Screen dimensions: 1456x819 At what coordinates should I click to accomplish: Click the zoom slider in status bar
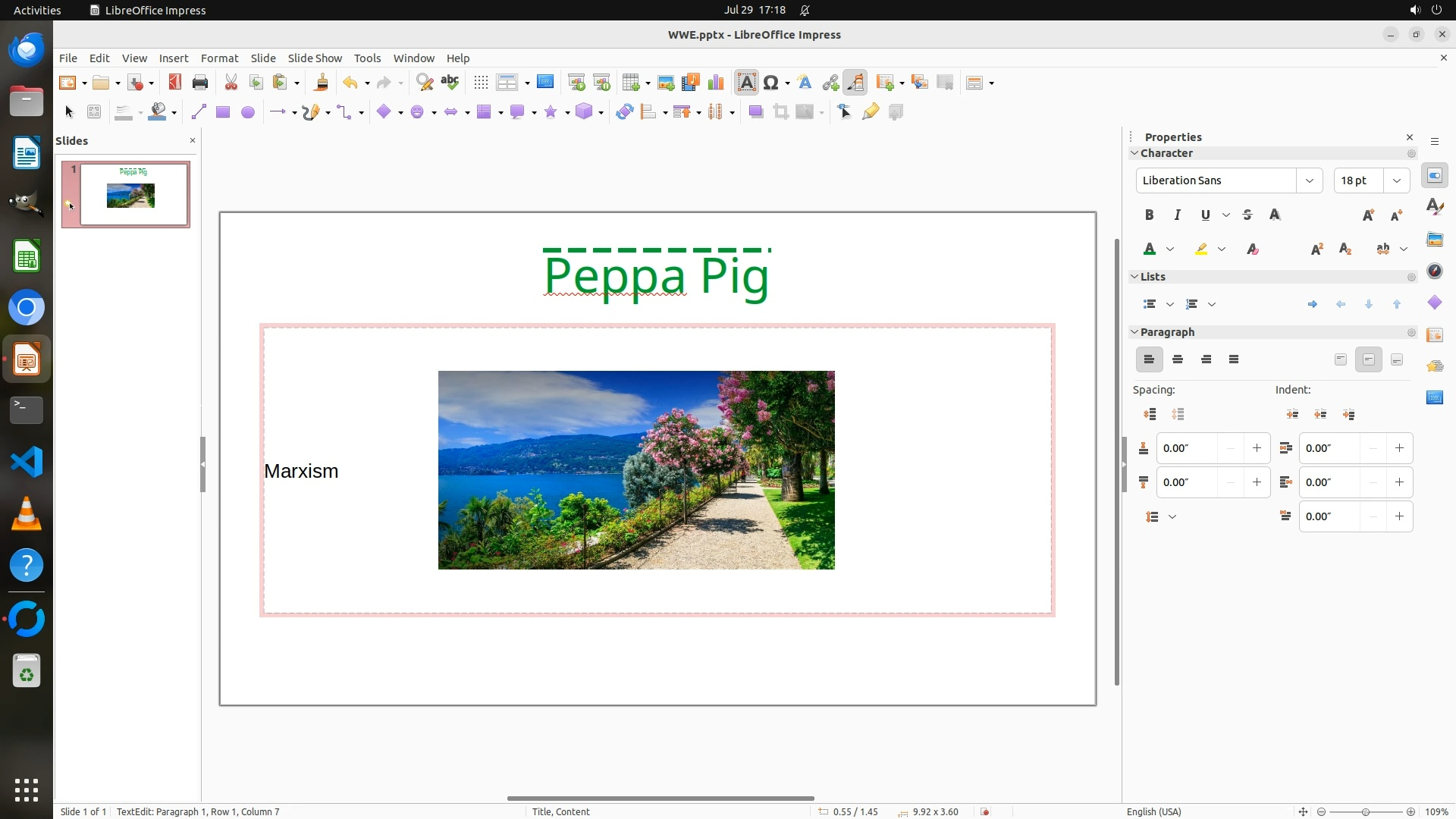[x=1365, y=811]
